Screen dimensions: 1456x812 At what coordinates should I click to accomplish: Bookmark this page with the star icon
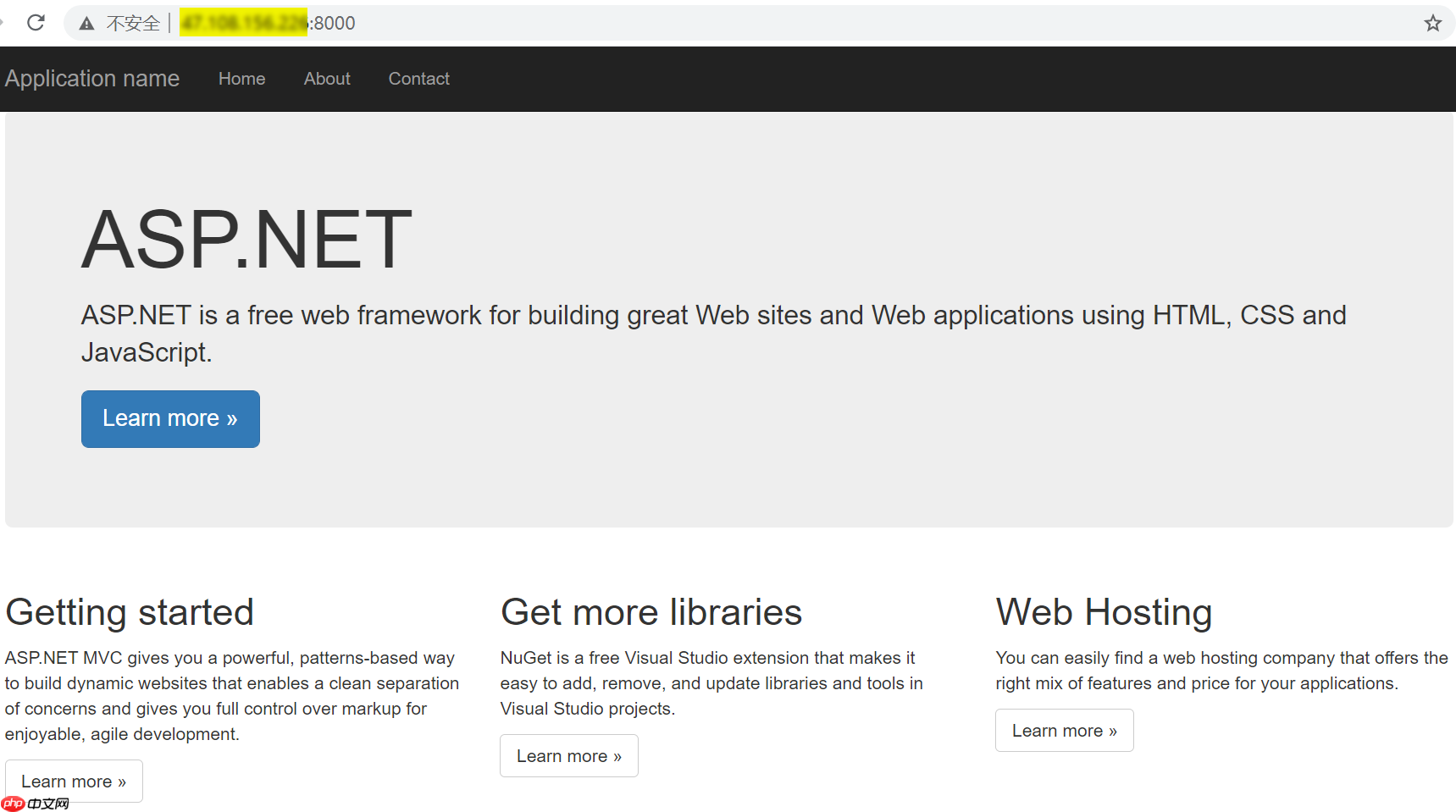click(1432, 23)
